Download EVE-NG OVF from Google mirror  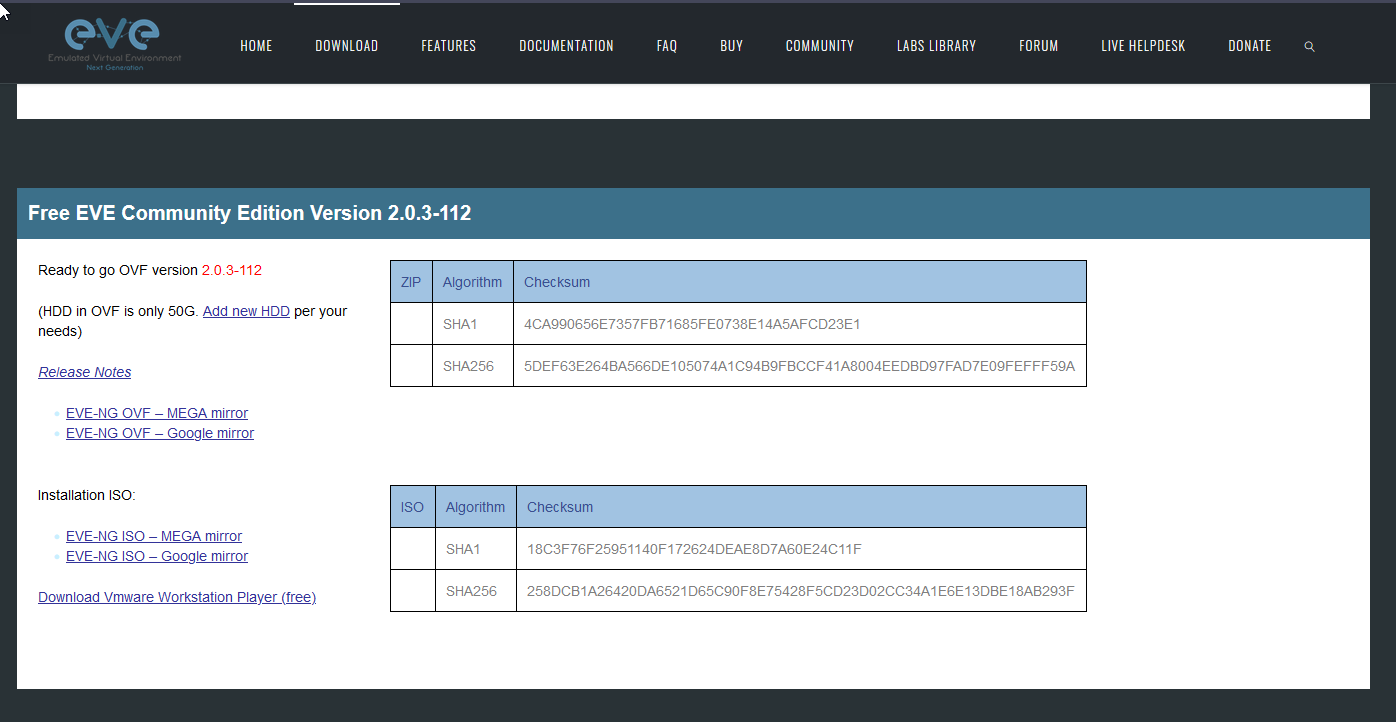(160, 433)
